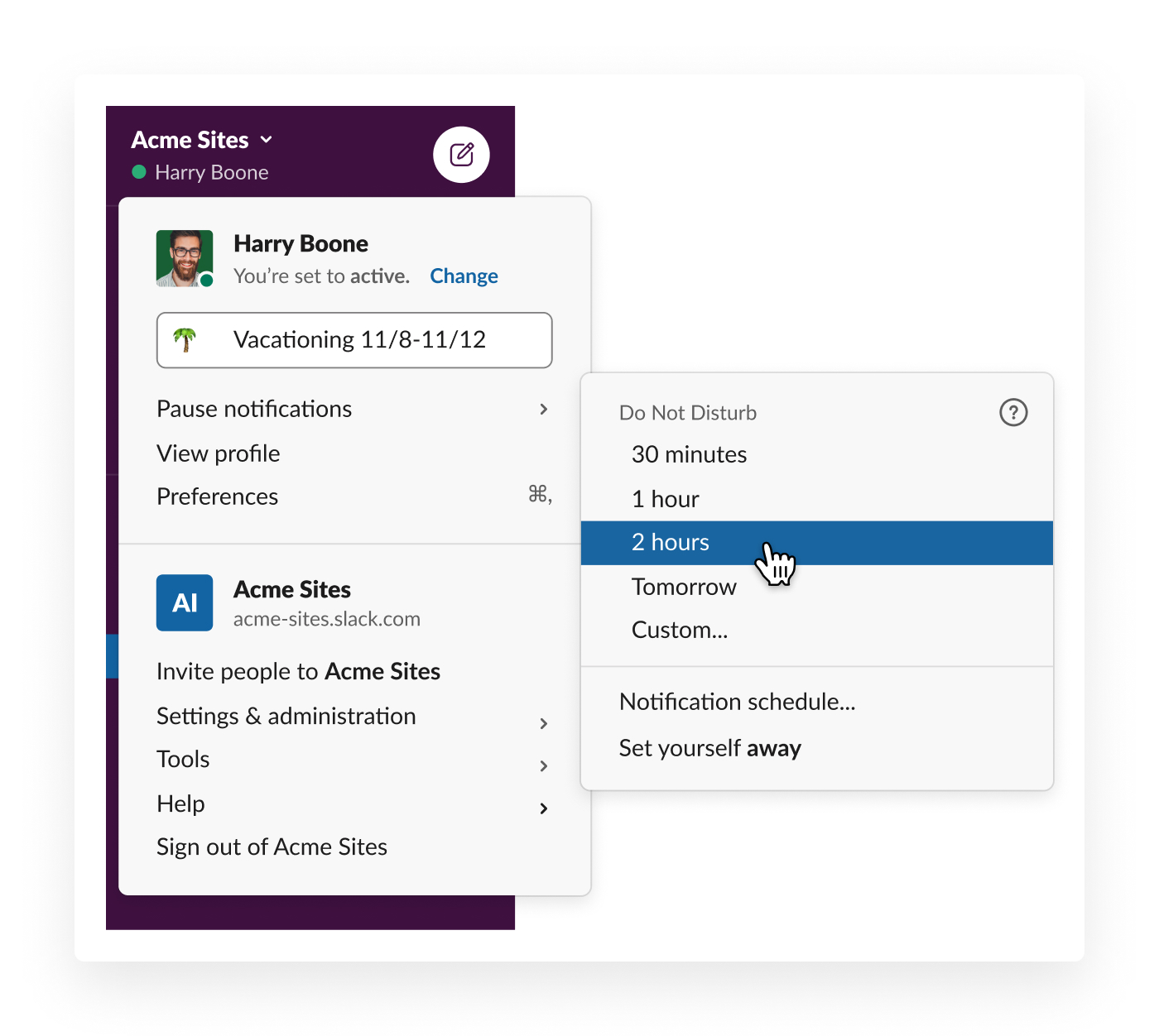Expand the Help submenu arrow
Viewport: 1159px width, 1036px height.
click(x=544, y=808)
